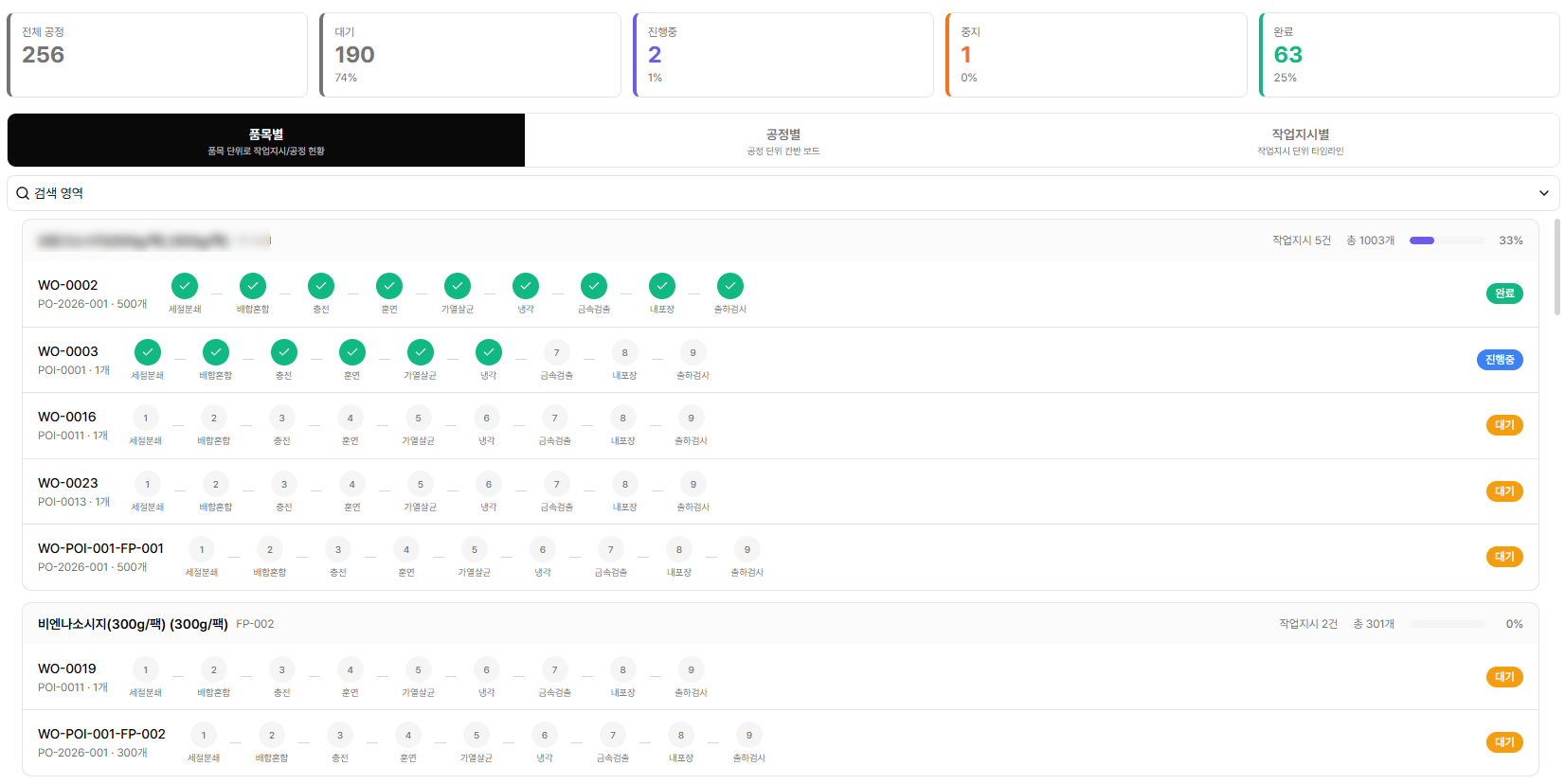Click 금속검출 completed check icon in WO-0002
Viewport: 1565px width, 784px height.
click(594, 286)
